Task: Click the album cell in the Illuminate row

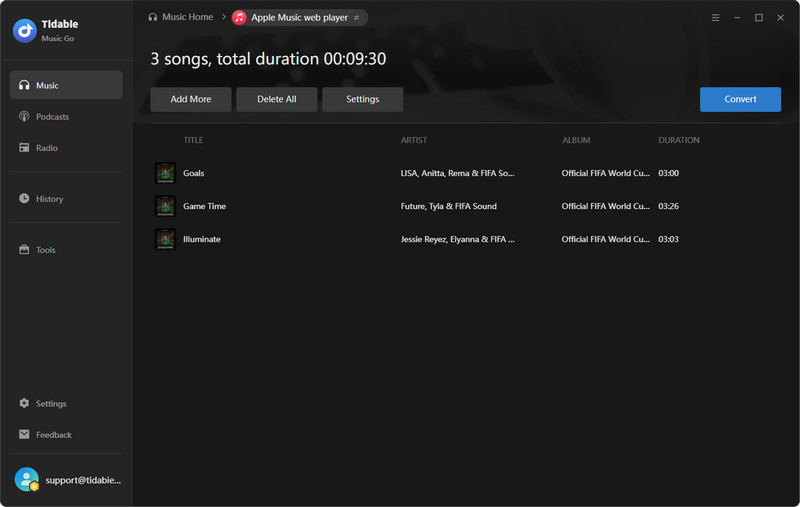Action: (606, 239)
